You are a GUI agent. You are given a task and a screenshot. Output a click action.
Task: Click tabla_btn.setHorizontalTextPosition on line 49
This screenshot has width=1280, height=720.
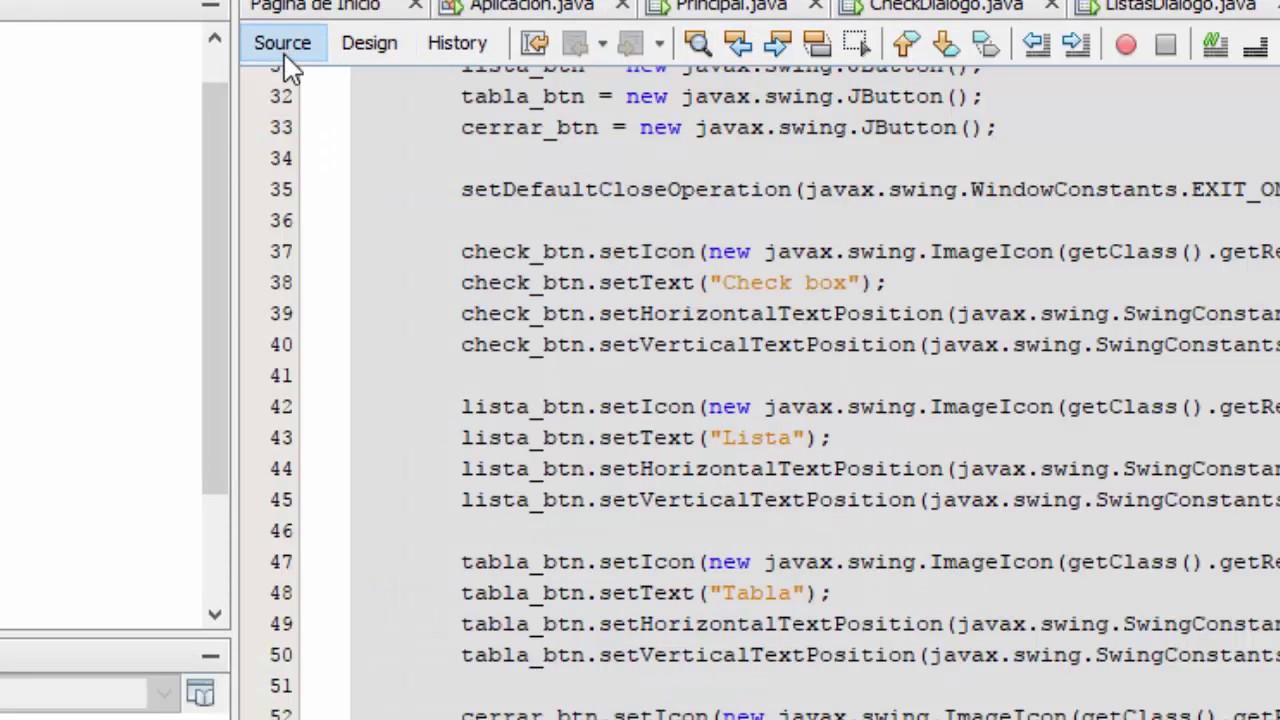coord(702,624)
